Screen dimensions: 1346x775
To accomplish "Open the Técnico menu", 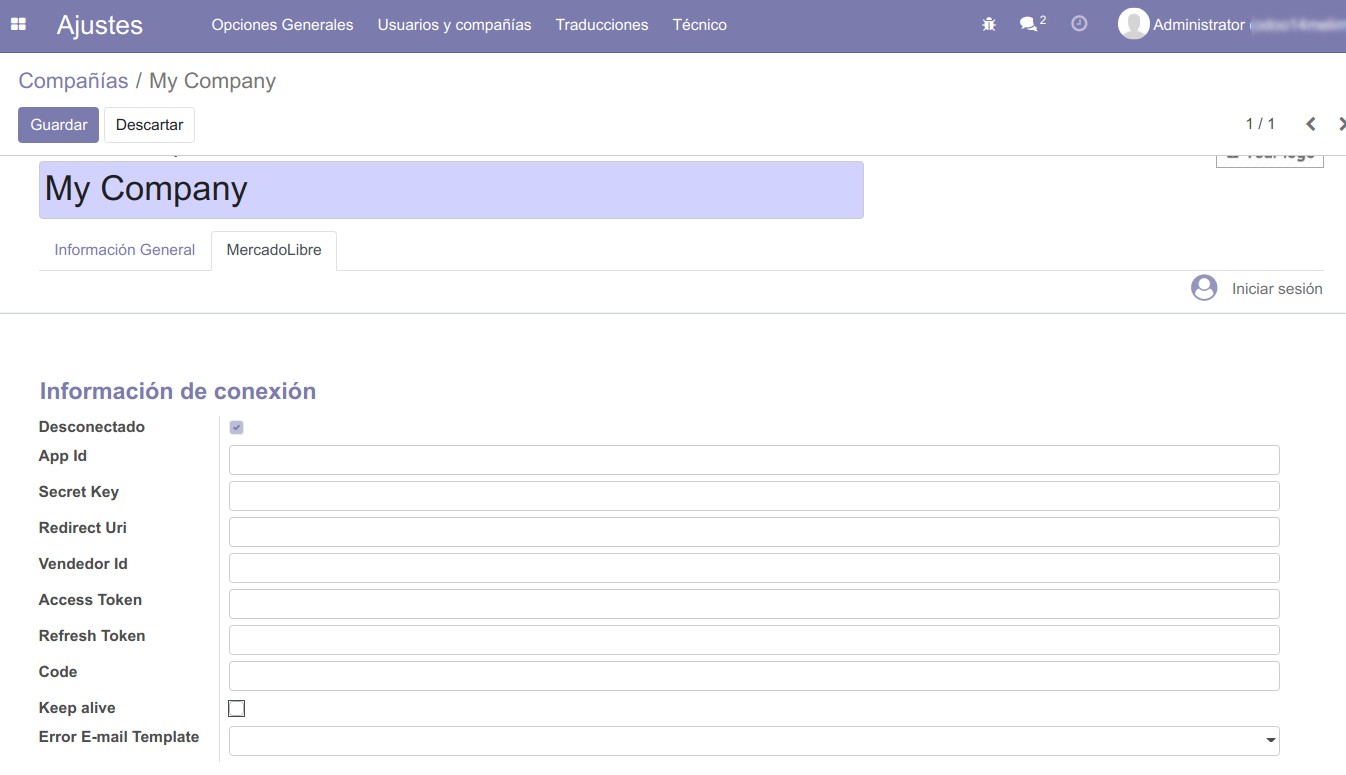I will pos(699,25).
